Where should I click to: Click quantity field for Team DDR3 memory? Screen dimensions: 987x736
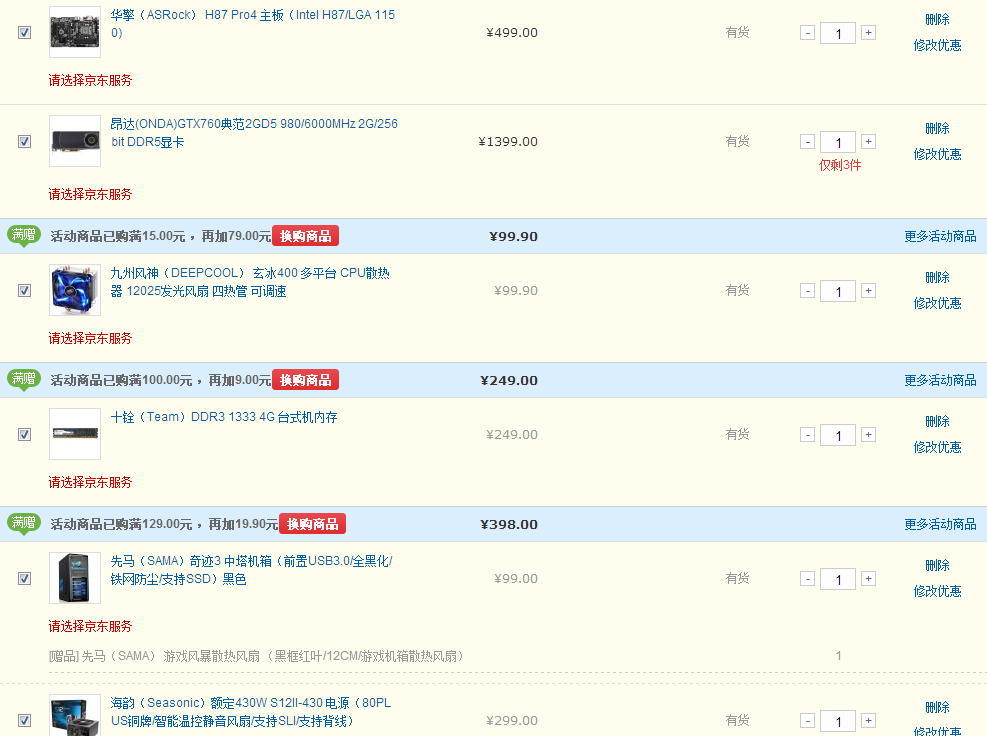point(838,435)
